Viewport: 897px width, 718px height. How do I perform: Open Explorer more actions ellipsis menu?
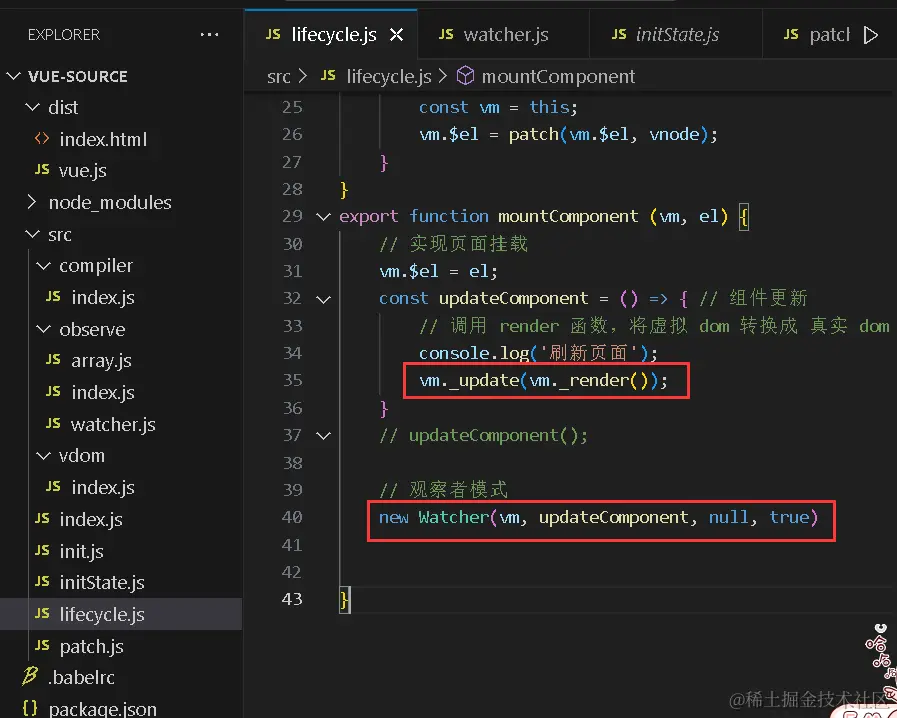click(209, 34)
